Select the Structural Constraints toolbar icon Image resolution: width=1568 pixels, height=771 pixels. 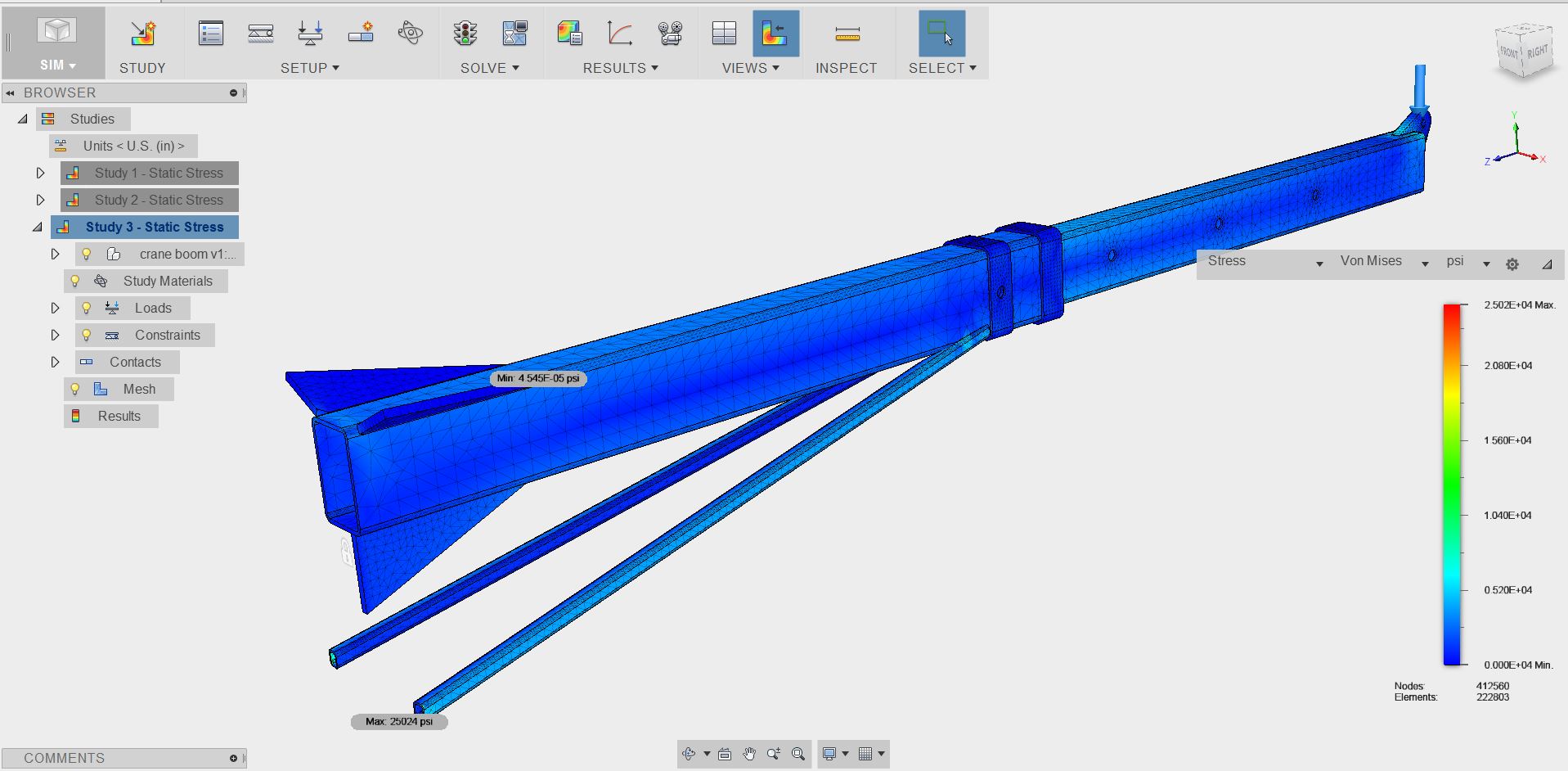pyautogui.click(x=261, y=34)
